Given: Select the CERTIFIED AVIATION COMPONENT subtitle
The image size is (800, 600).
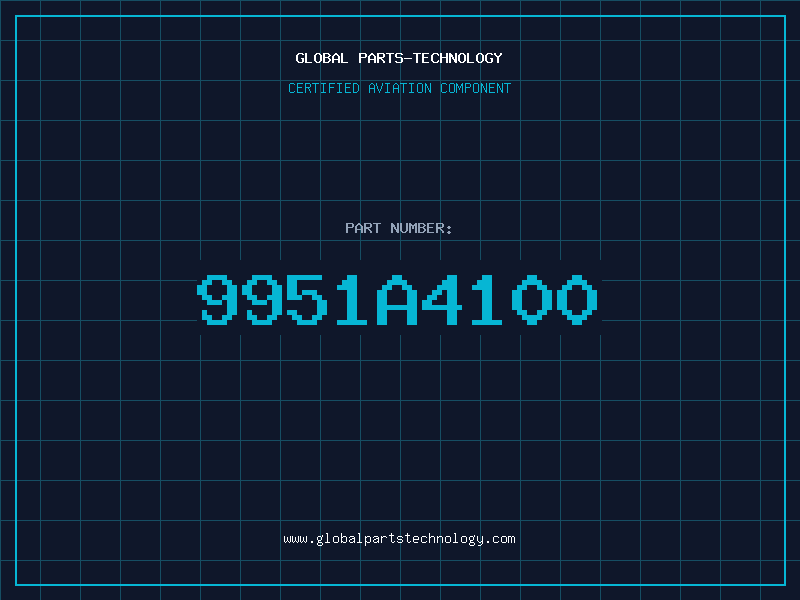Looking at the screenshot, I should (399, 88).
